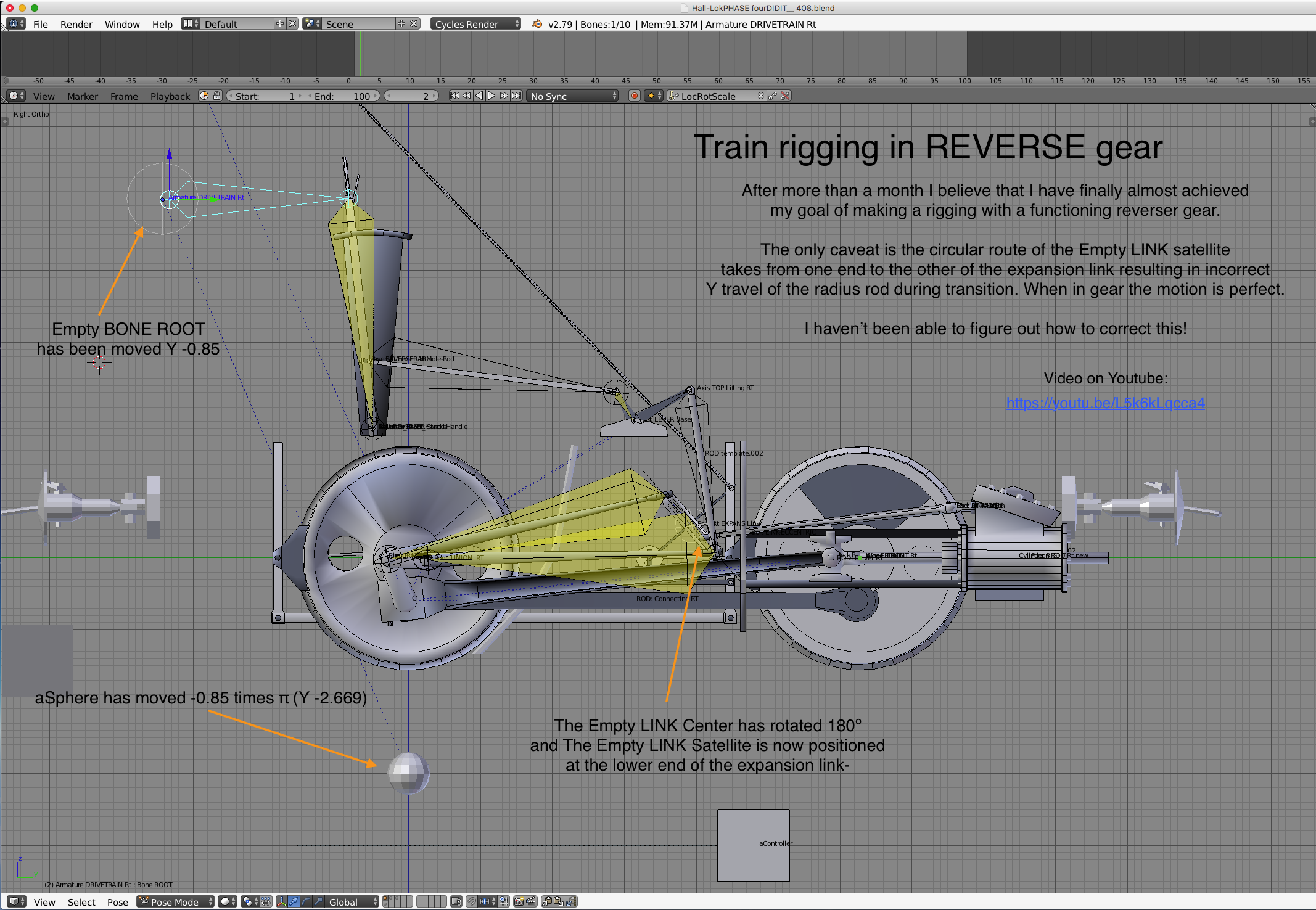This screenshot has height=910, width=1316.
Task: Open the Pose Mode dropdown
Action: [175, 902]
